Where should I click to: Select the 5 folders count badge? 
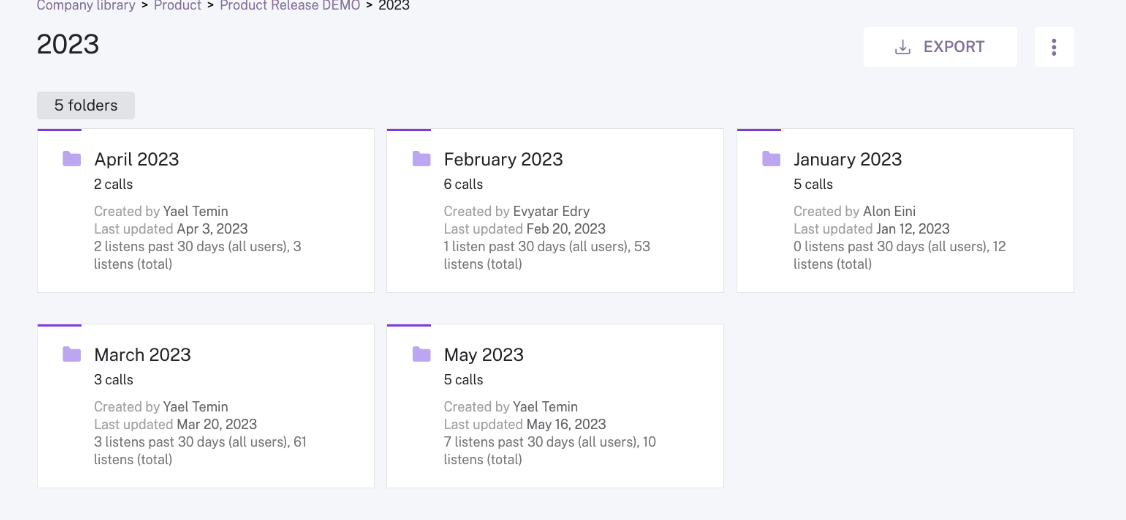tap(86, 106)
